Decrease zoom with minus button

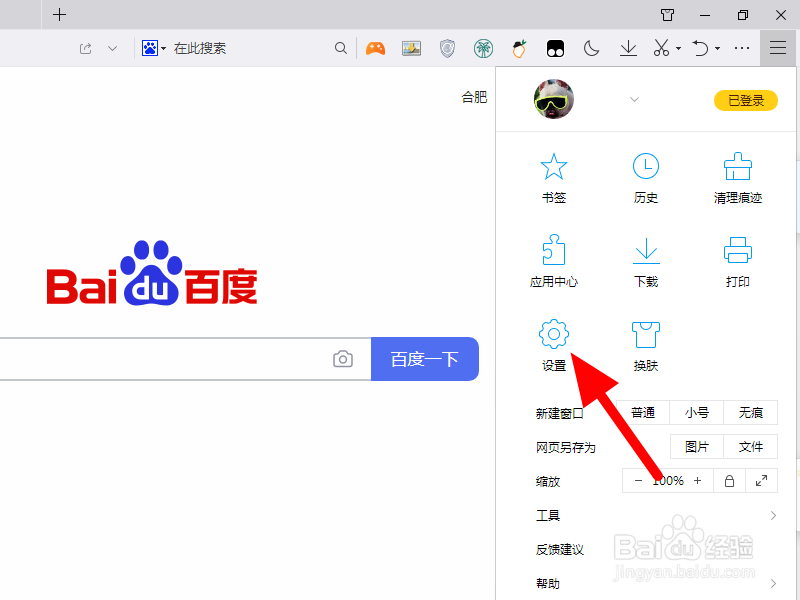(x=638, y=481)
